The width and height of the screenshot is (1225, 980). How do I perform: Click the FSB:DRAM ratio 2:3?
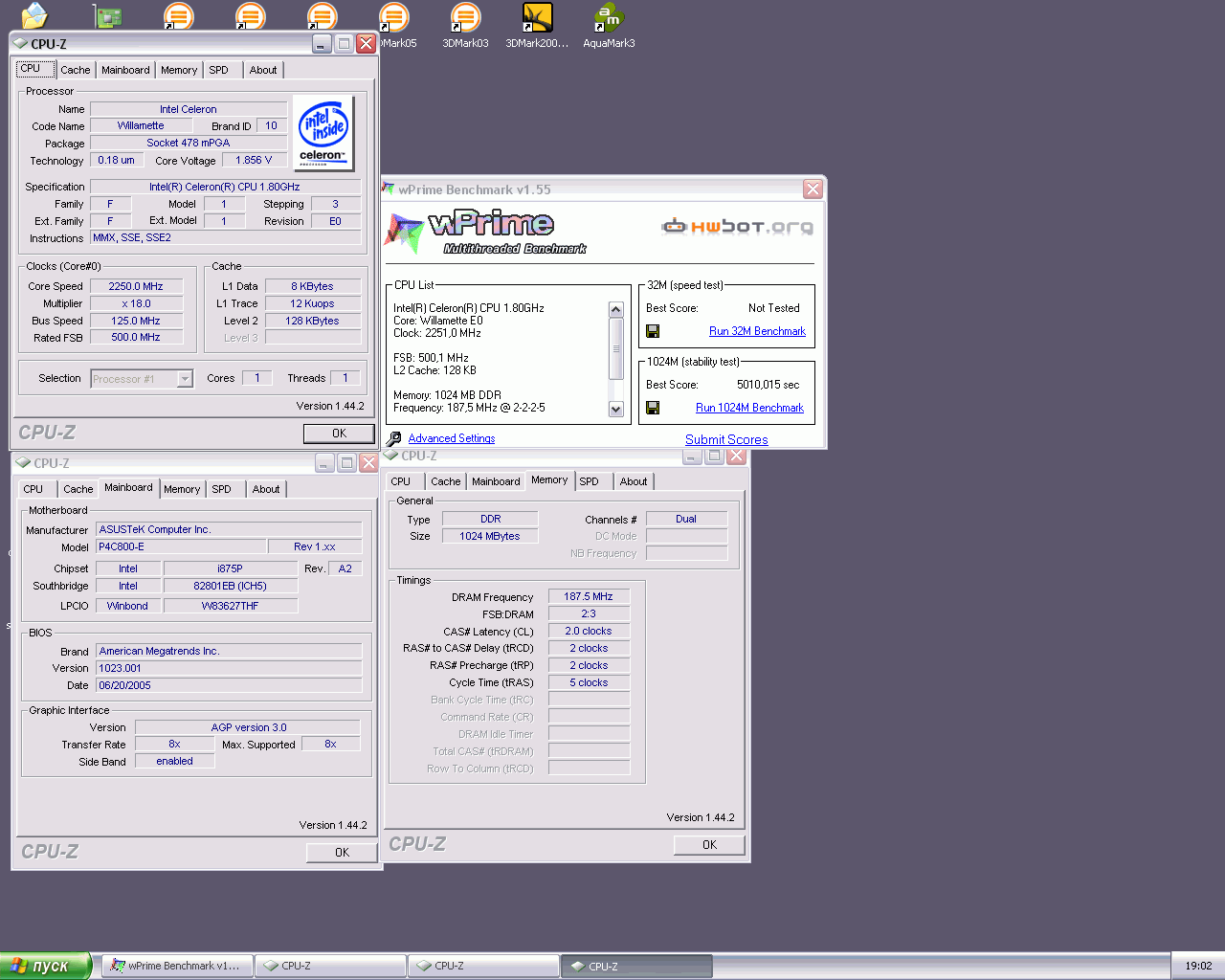(589, 613)
